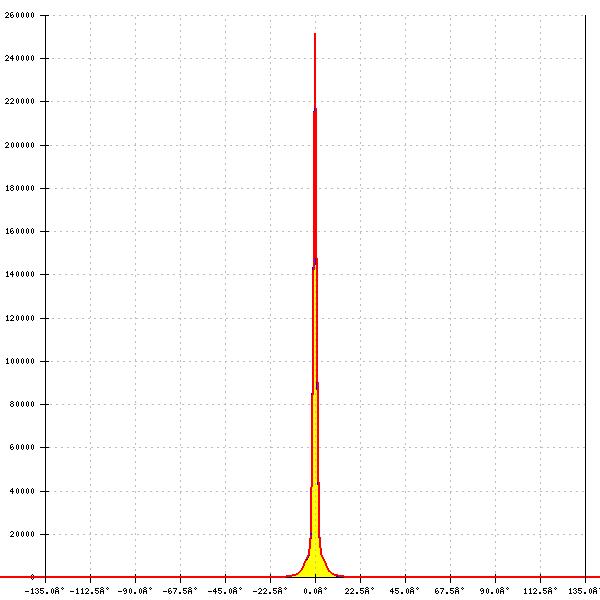Select the 20000 y-axis tick label
Screen dimensions: 600x600
pos(22,534)
